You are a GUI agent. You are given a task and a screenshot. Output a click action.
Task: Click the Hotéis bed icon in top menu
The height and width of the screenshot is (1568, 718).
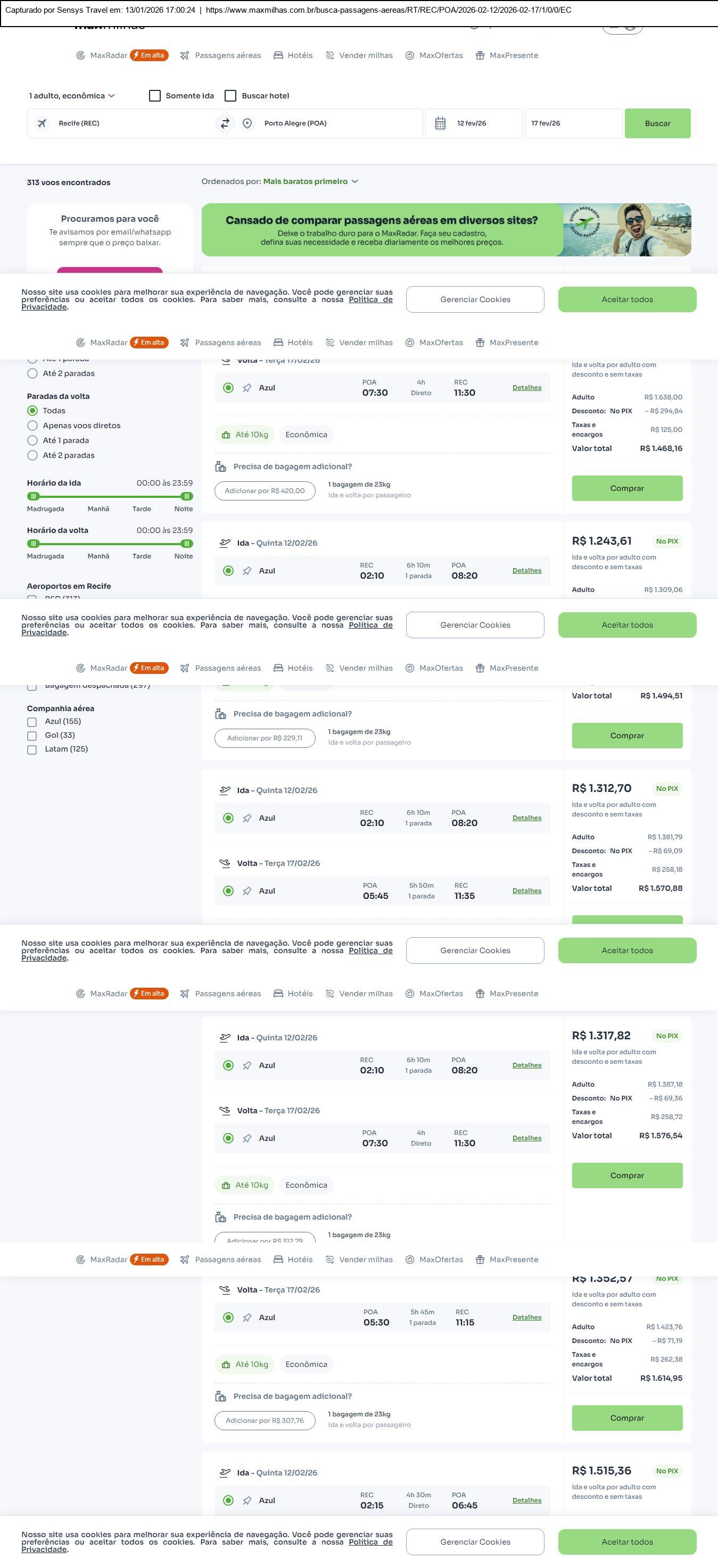click(x=278, y=55)
